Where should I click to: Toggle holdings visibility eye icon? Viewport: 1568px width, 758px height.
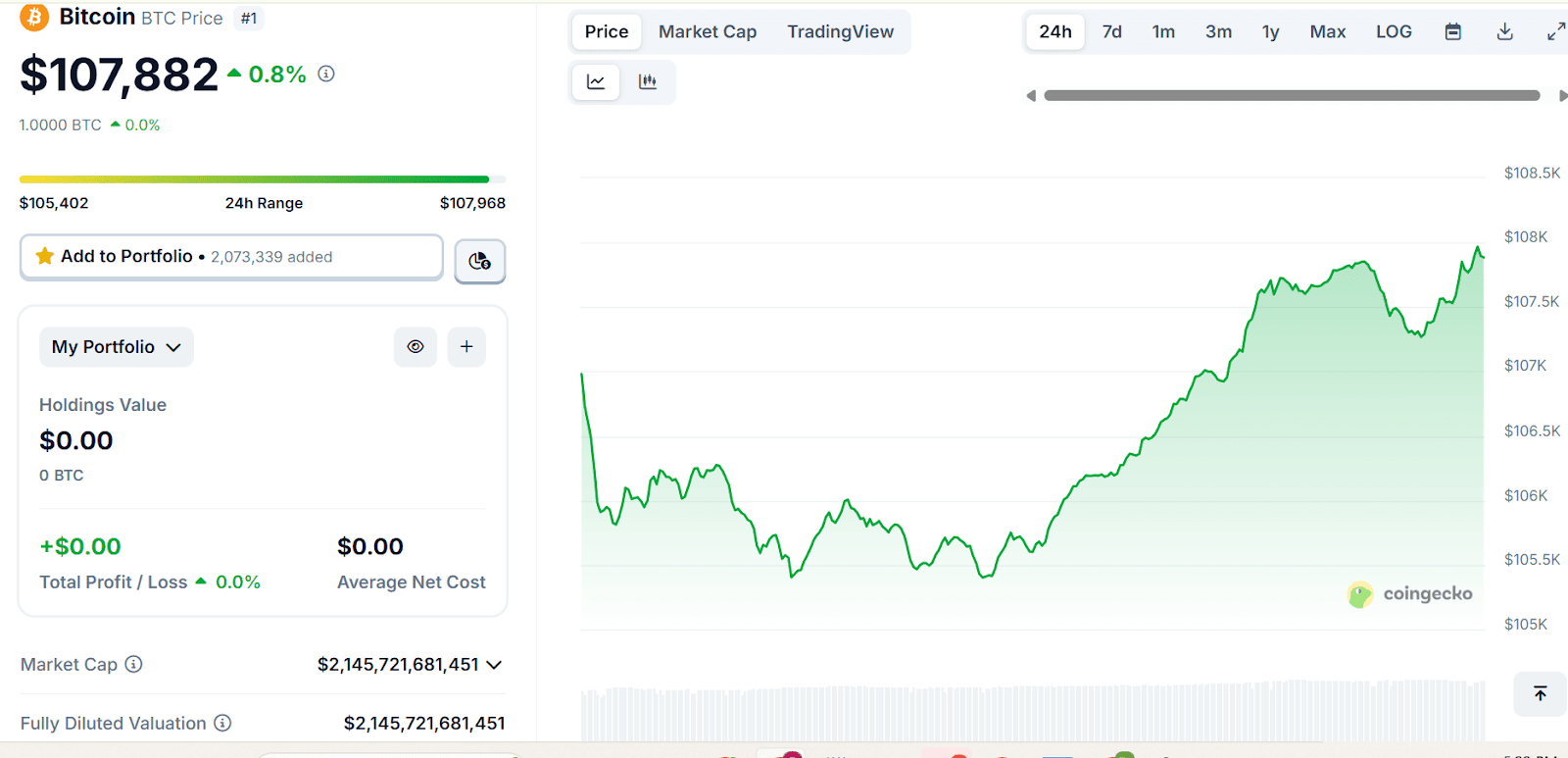tap(416, 347)
